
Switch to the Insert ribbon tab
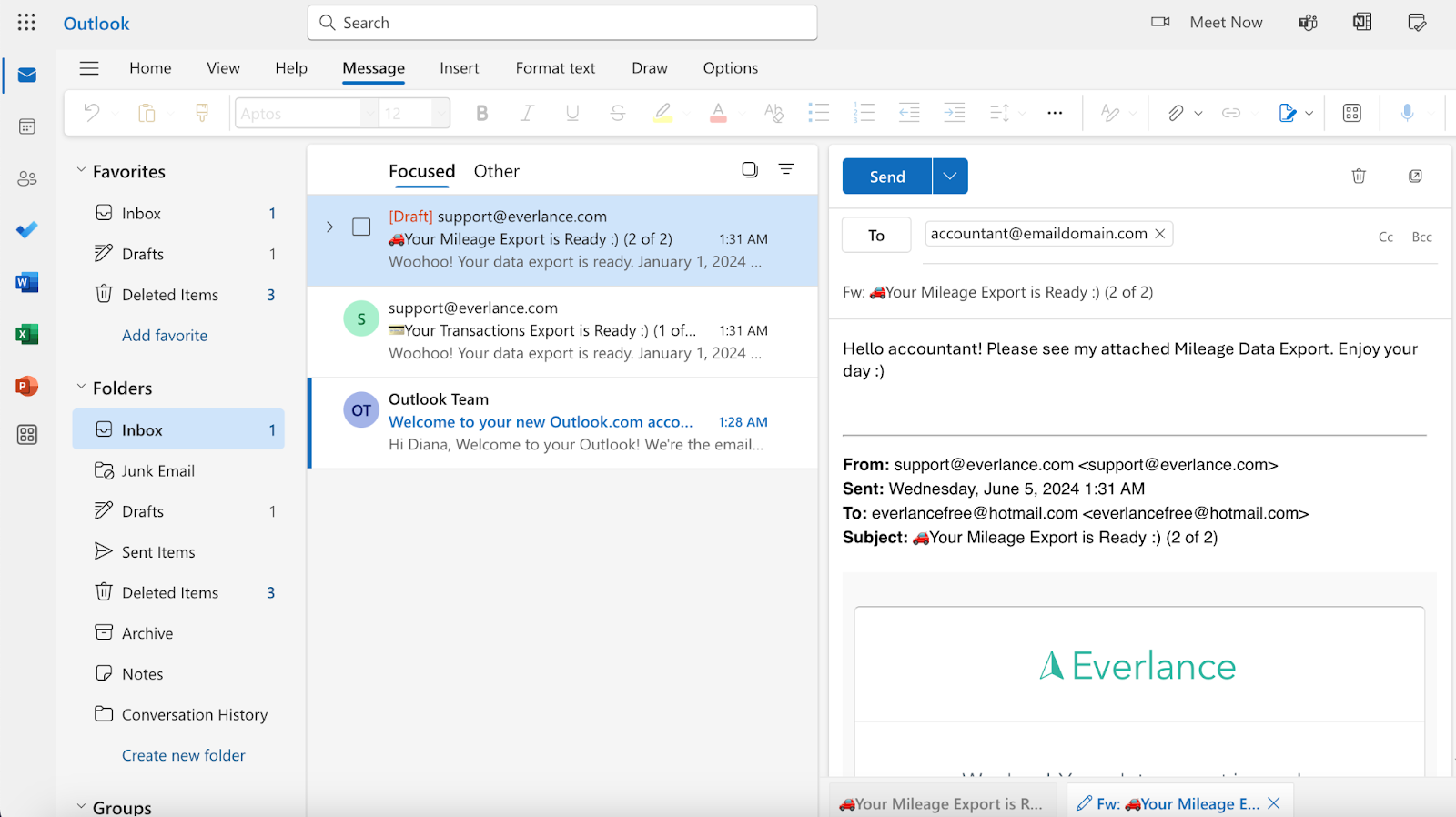[x=459, y=68]
